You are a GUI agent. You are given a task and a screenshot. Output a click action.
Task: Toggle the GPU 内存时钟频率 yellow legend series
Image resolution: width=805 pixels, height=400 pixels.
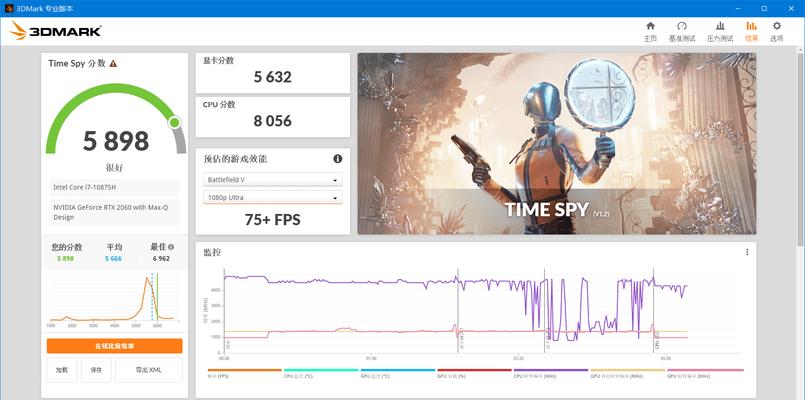pyautogui.click(x=628, y=373)
